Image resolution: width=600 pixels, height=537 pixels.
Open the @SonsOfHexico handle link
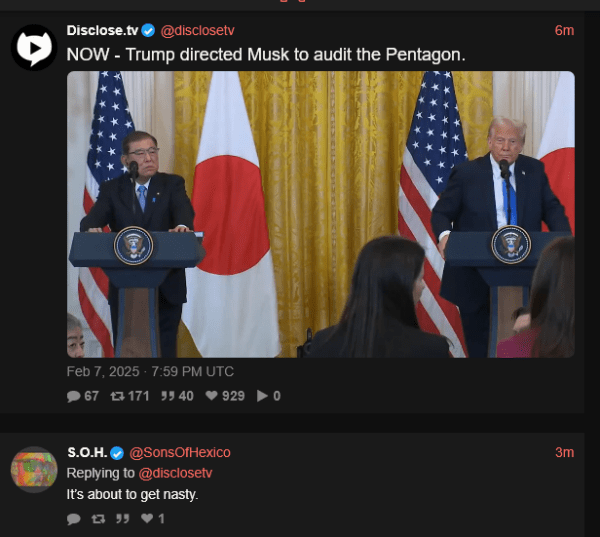[x=180, y=452]
